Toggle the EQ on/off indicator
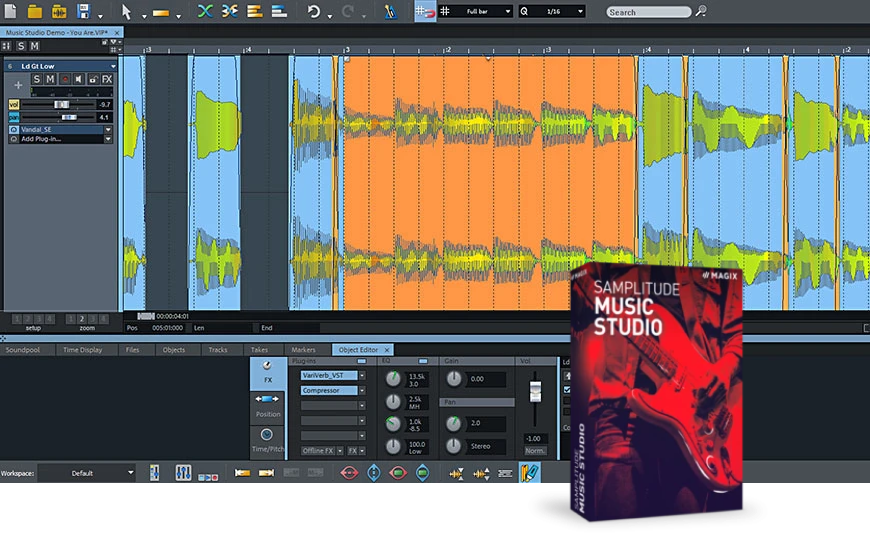The image size is (870, 545). tap(423, 361)
